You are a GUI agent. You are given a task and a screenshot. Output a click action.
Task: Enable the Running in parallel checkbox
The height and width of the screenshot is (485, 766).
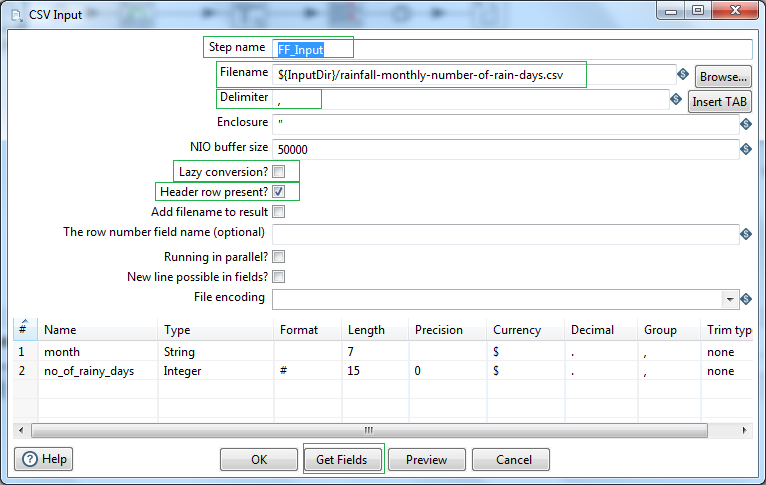(278, 257)
